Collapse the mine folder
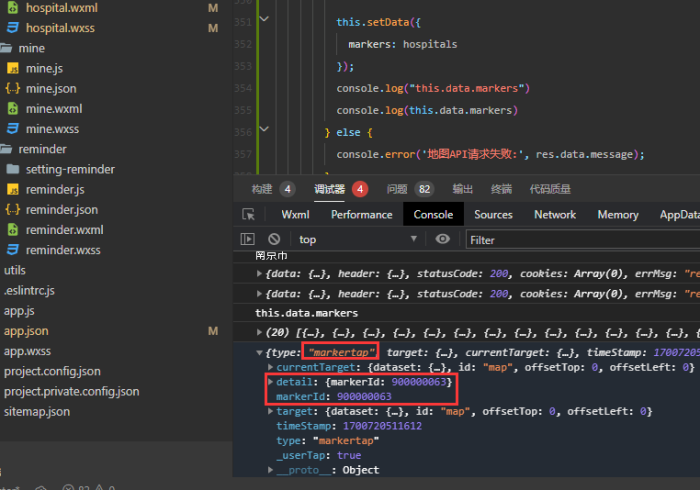 (x=30, y=48)
